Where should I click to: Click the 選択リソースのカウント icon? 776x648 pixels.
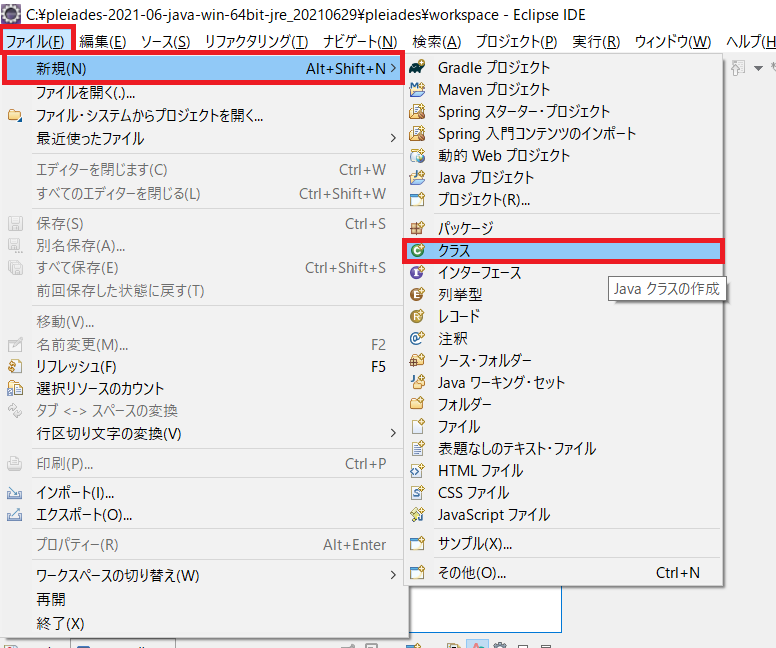[15, 389]
